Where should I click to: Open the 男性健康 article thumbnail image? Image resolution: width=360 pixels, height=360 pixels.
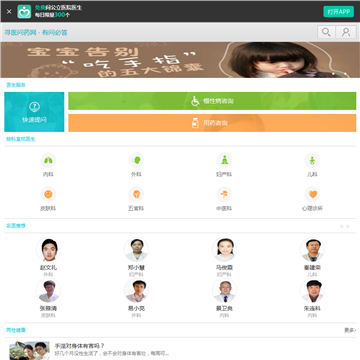point(29,351)
